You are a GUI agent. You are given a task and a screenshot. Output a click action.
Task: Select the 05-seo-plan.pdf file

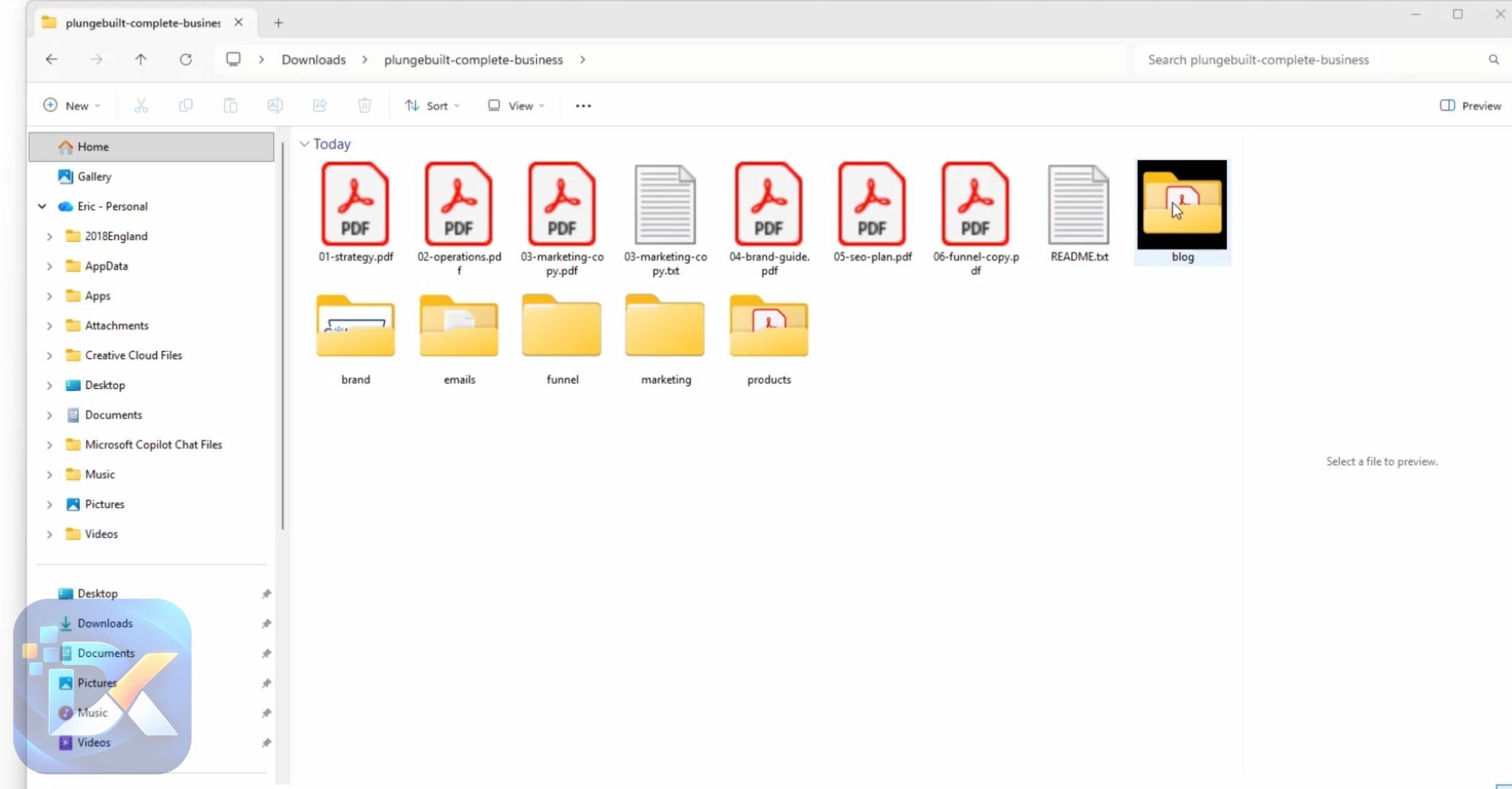pos(872,212)
